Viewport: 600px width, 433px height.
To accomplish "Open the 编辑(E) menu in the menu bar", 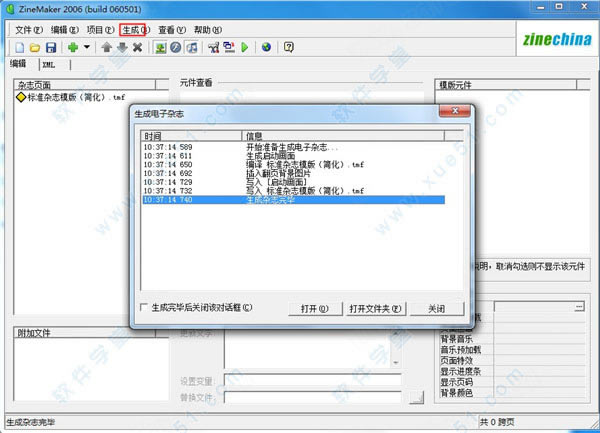I will pyautogui.click(x=65, y=30).
